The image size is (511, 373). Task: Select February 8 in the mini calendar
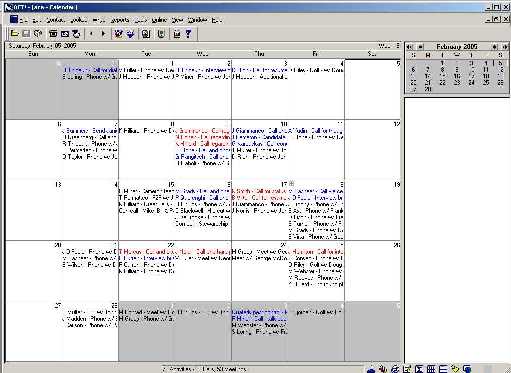tap(442, 69)
